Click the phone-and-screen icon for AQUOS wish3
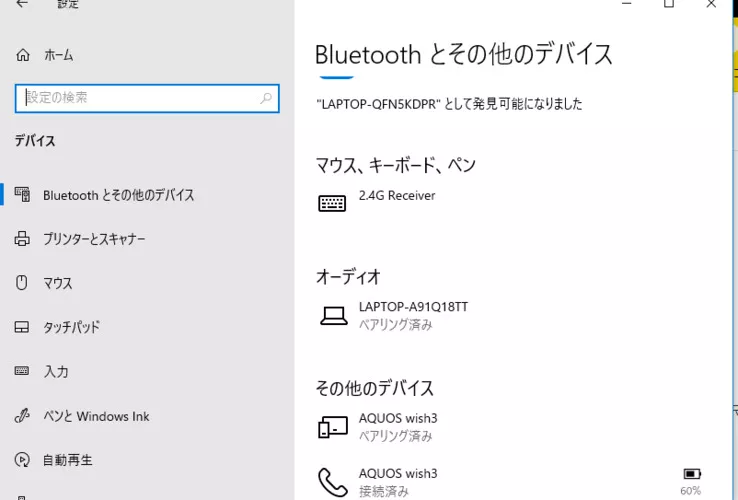The image size is (738, 500). (333, 427)
